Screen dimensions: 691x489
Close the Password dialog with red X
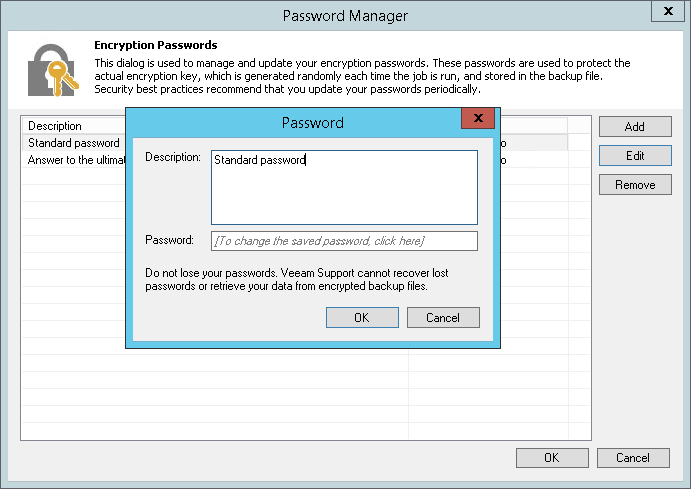(x=478, y=119)
